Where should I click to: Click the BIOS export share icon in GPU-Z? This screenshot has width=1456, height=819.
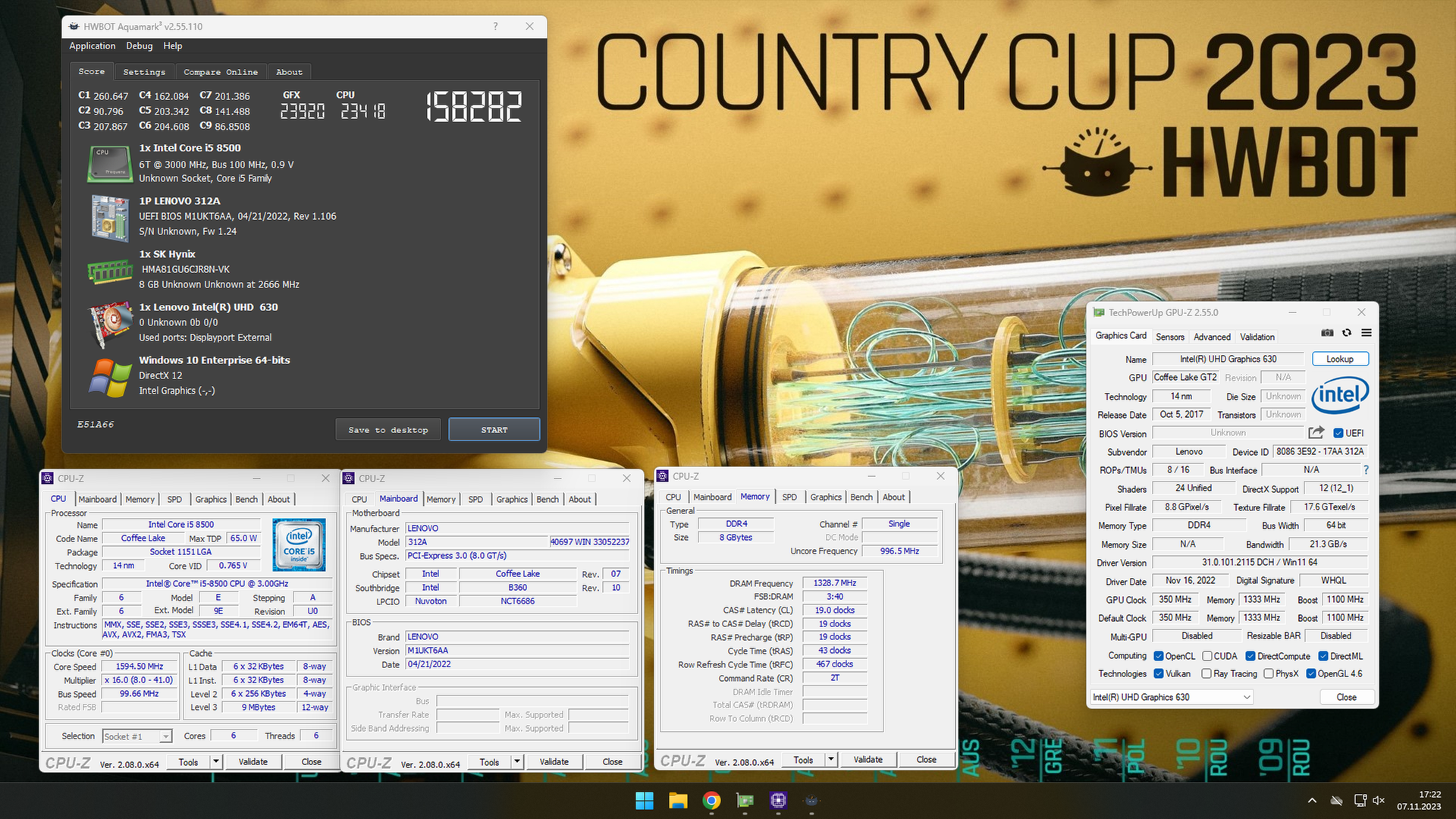[x=1316, y=432]
